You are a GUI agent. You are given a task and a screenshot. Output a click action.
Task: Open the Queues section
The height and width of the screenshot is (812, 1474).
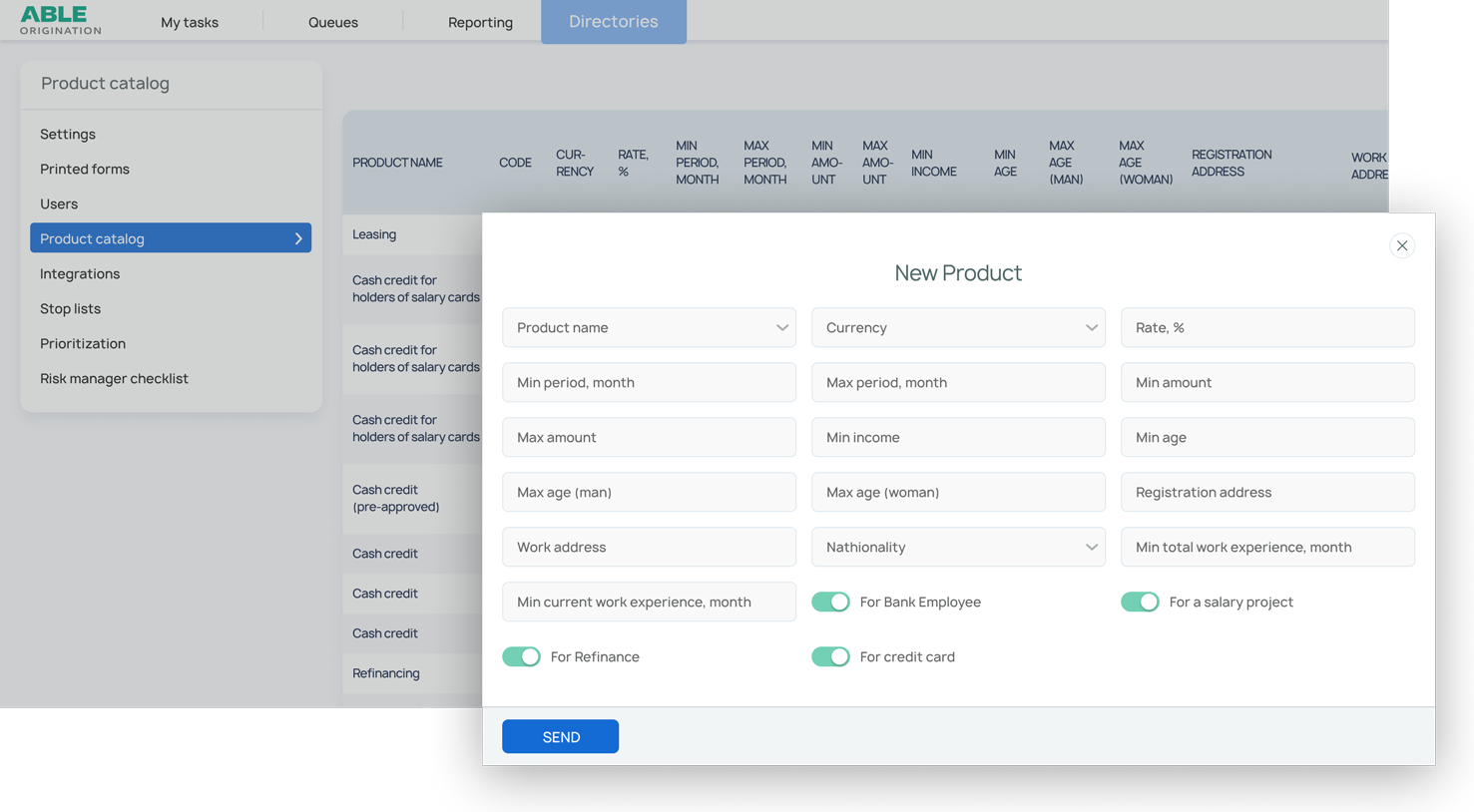pyautogui.click(x=332, y=22)
